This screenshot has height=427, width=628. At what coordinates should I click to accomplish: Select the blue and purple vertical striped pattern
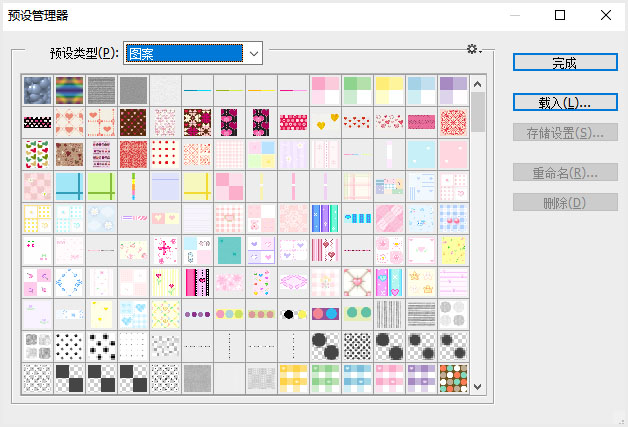pyautogui.click(x=326, y=219)
